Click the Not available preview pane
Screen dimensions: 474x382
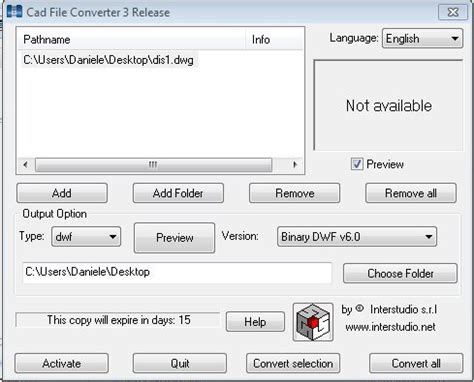tap(388, 105)
